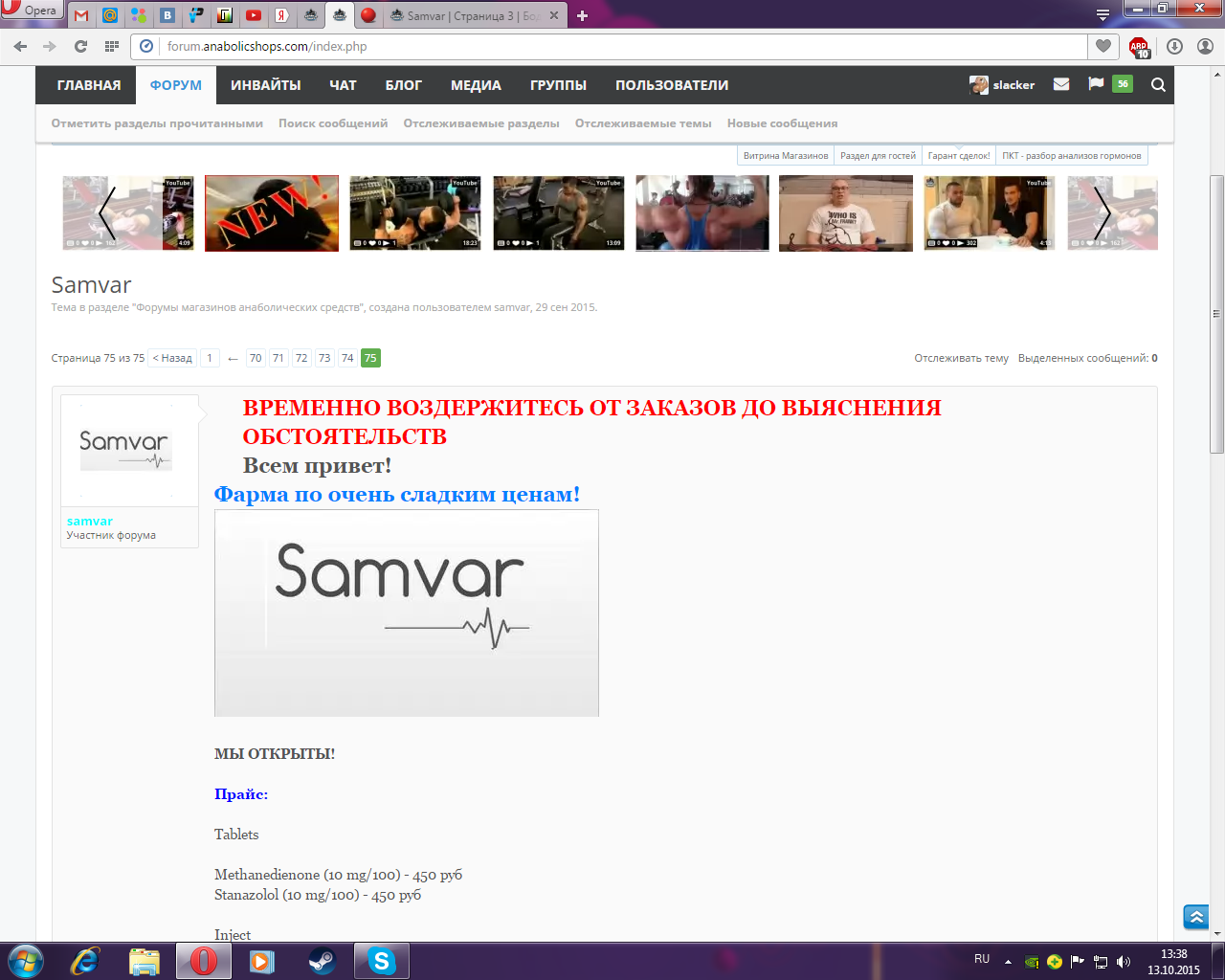Open the 13:09 gym video thumbnail

coord(559,213)
